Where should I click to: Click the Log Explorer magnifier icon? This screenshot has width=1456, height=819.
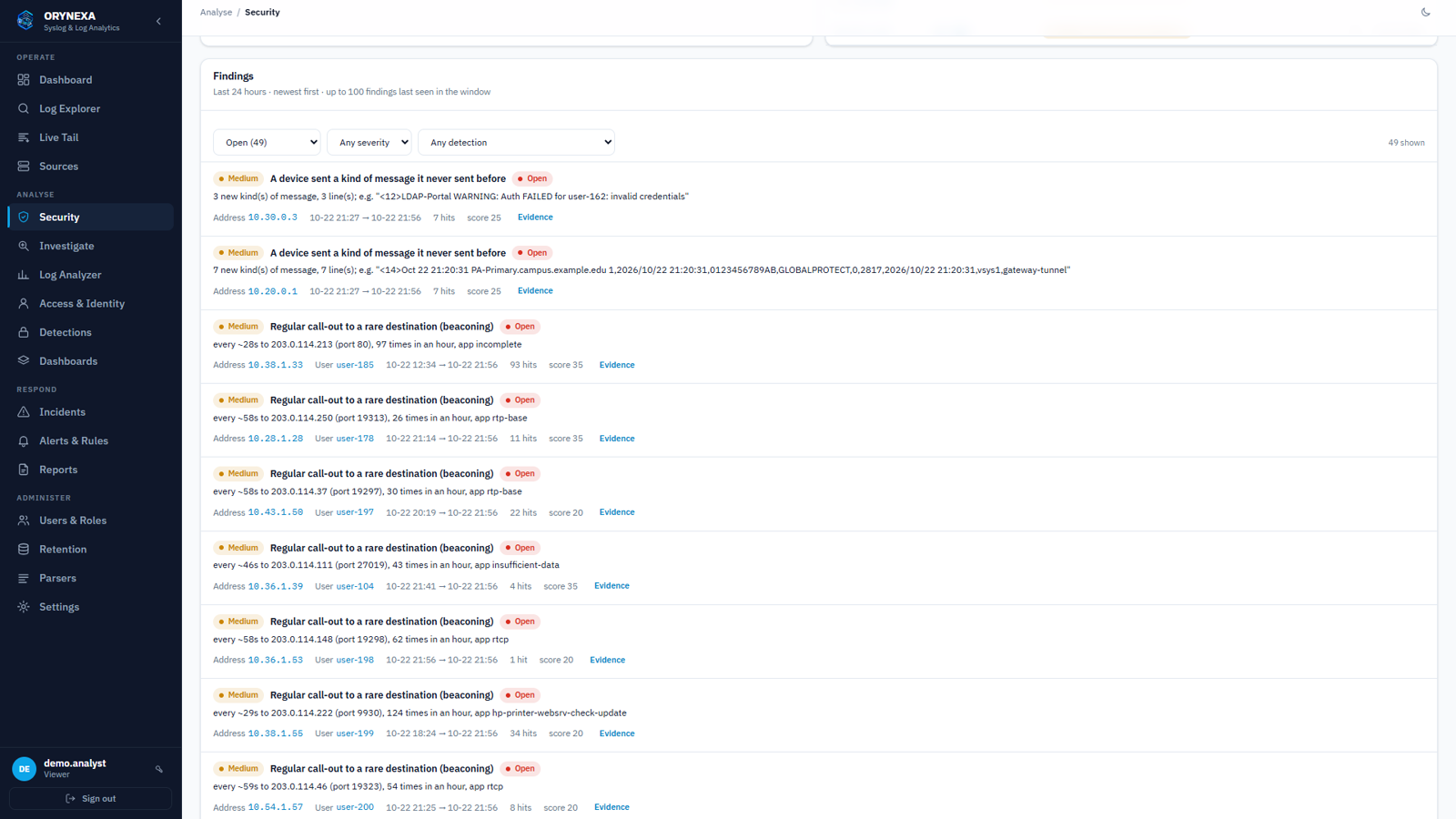pos(24,108)
